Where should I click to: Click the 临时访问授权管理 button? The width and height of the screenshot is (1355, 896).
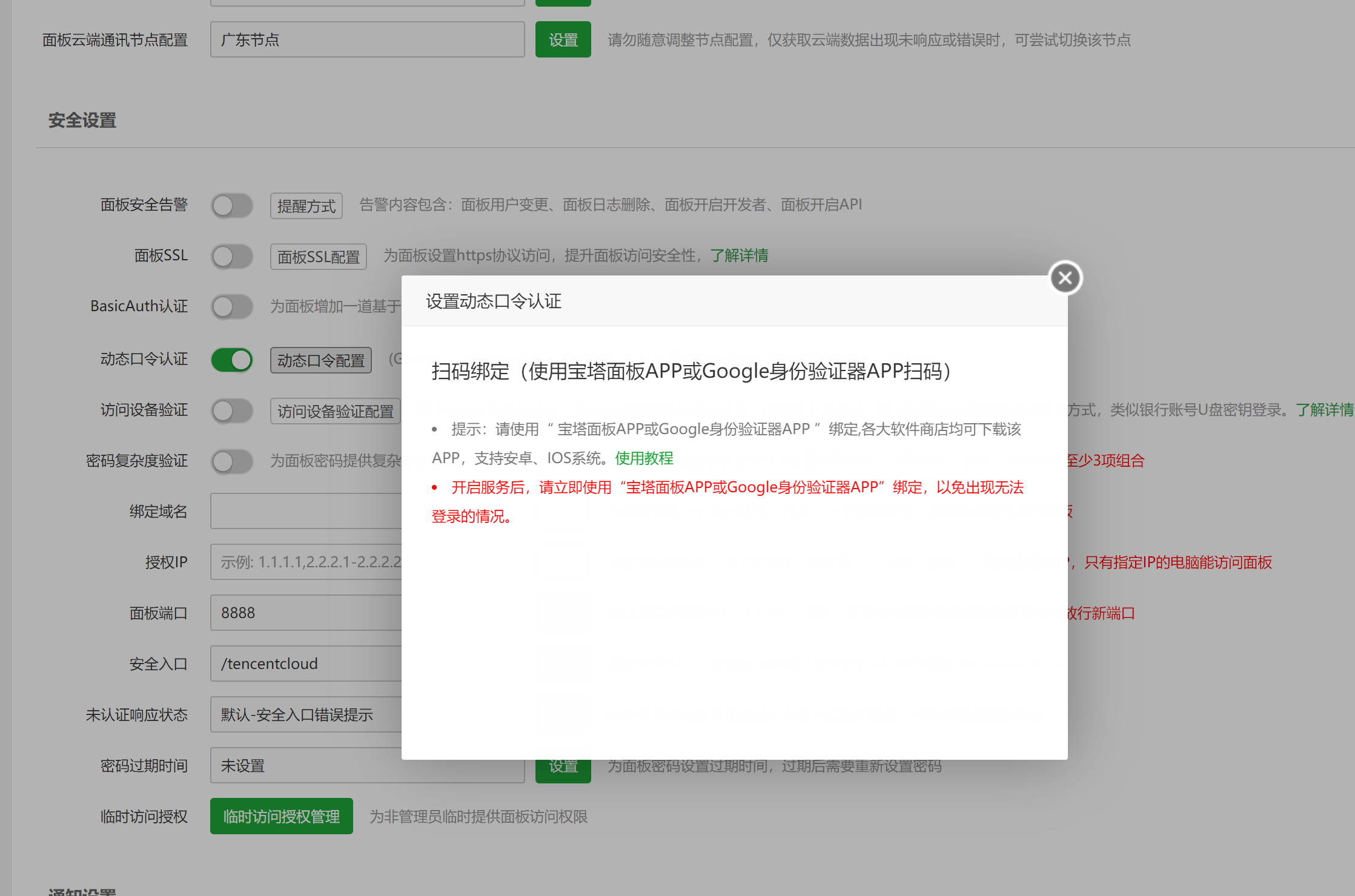(282, 816)
